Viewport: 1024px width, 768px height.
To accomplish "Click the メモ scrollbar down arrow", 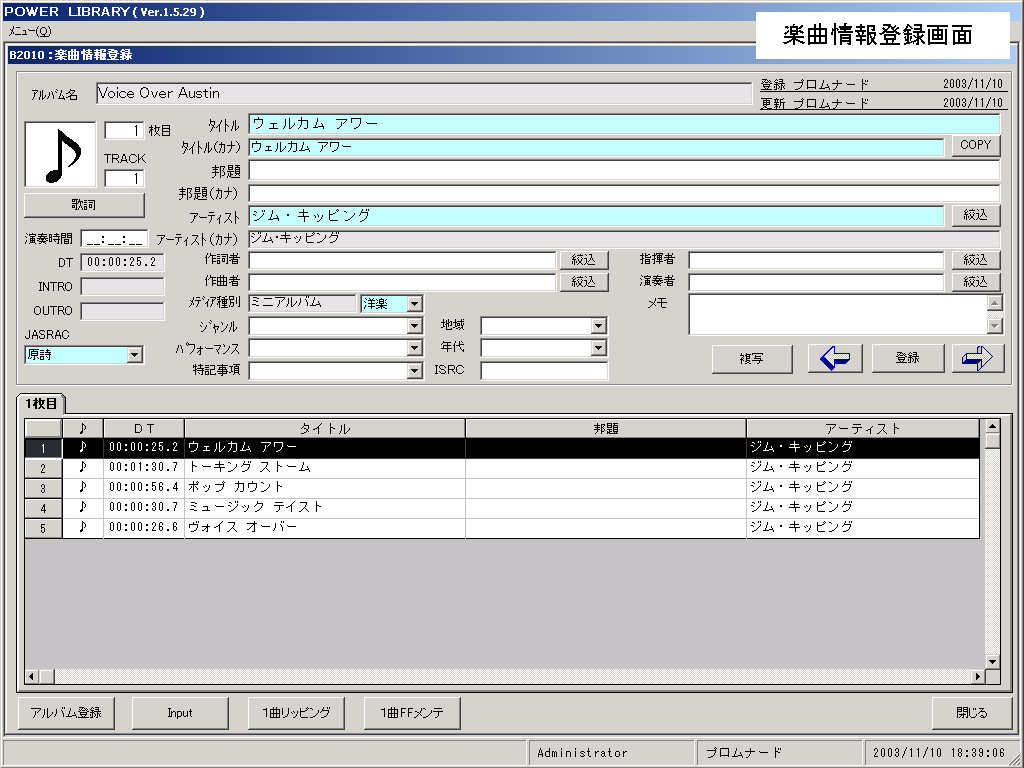I will click(995, 325).
